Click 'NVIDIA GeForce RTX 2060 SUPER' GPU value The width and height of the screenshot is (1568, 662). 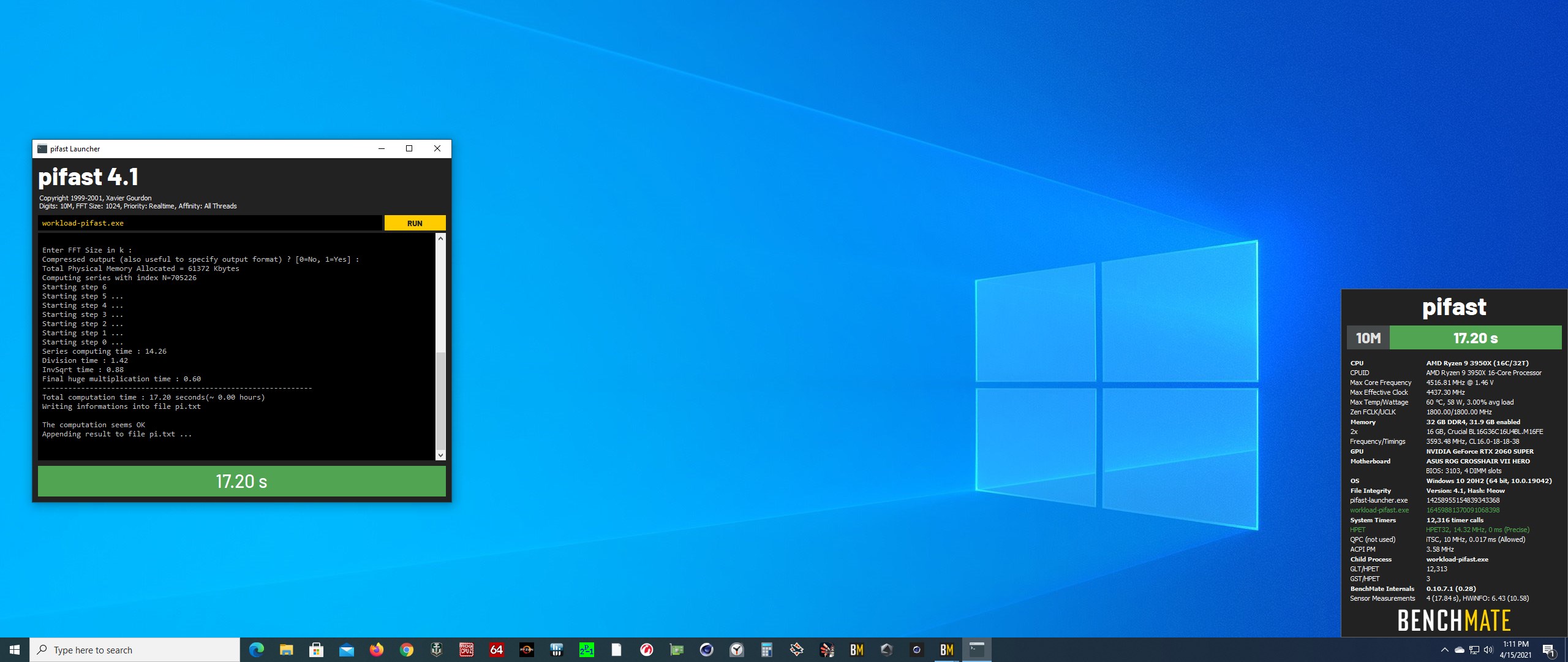(1480, 451)
